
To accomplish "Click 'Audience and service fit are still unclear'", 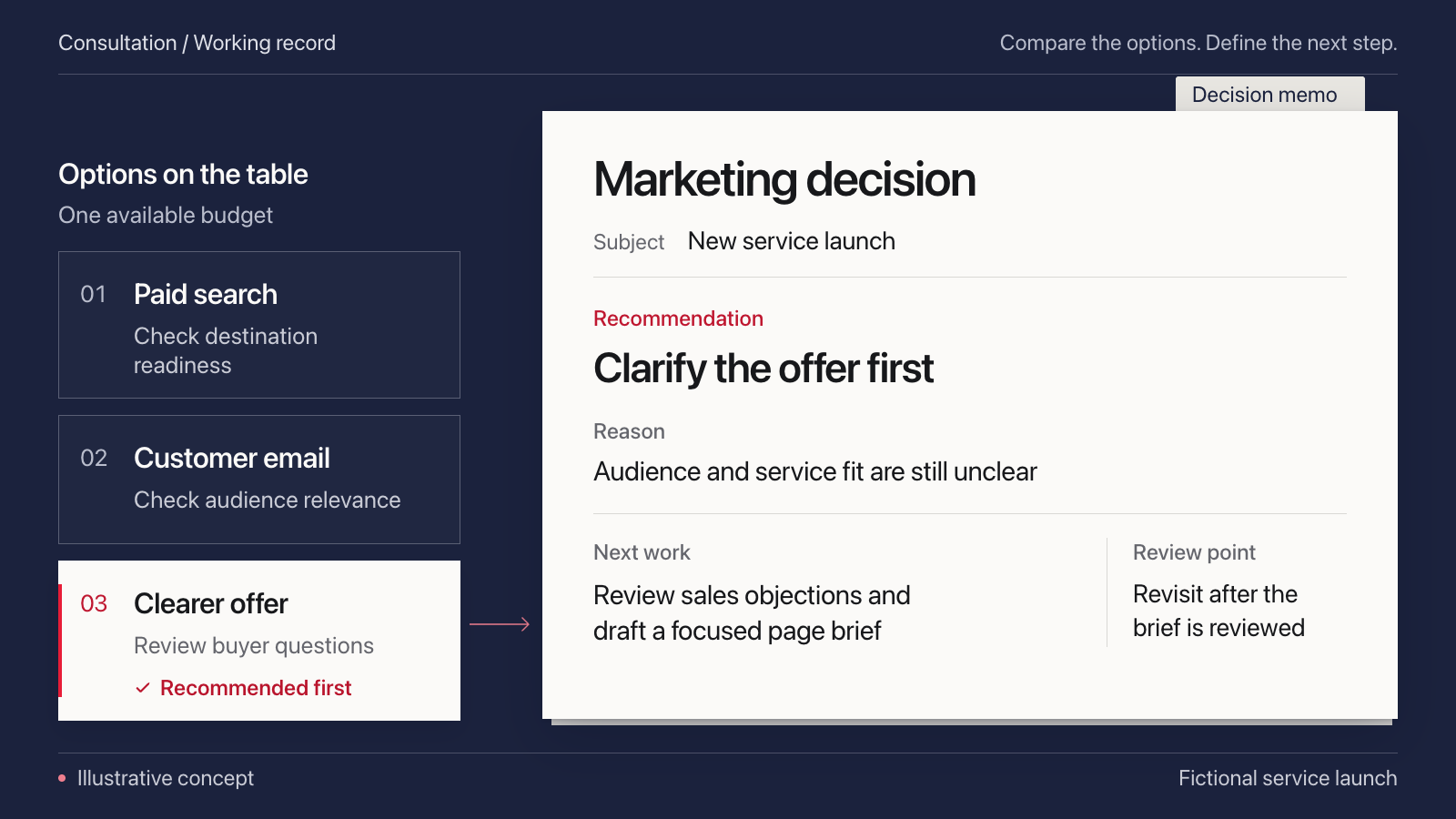I will (815, 471).
